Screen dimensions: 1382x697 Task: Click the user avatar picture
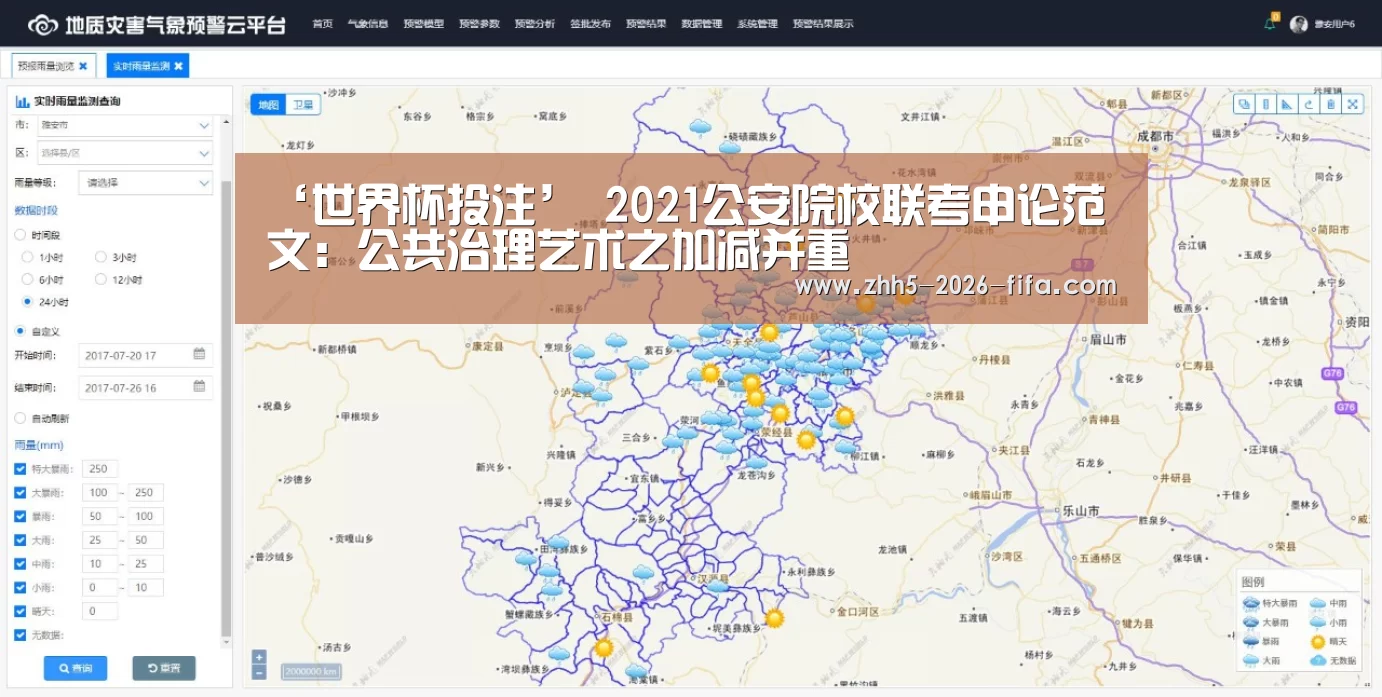[1299, 24]
